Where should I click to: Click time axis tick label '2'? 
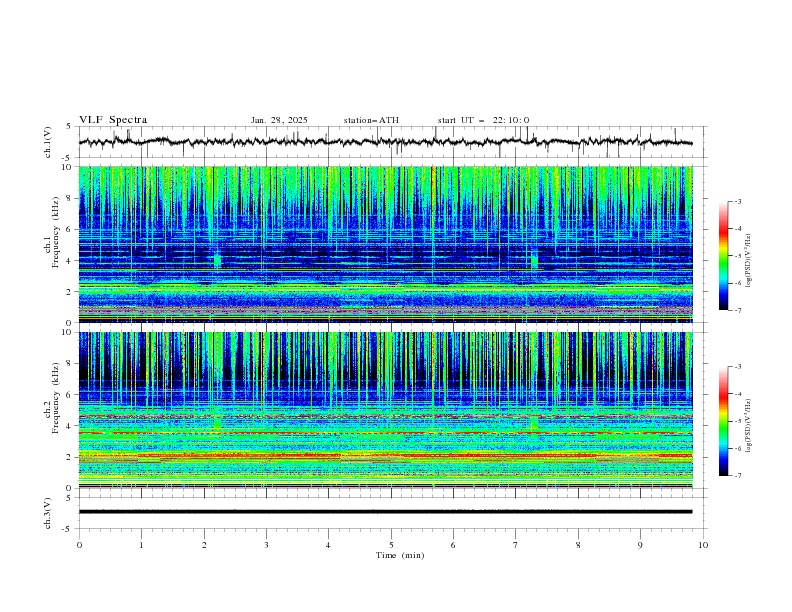click(x=204, y=545)
